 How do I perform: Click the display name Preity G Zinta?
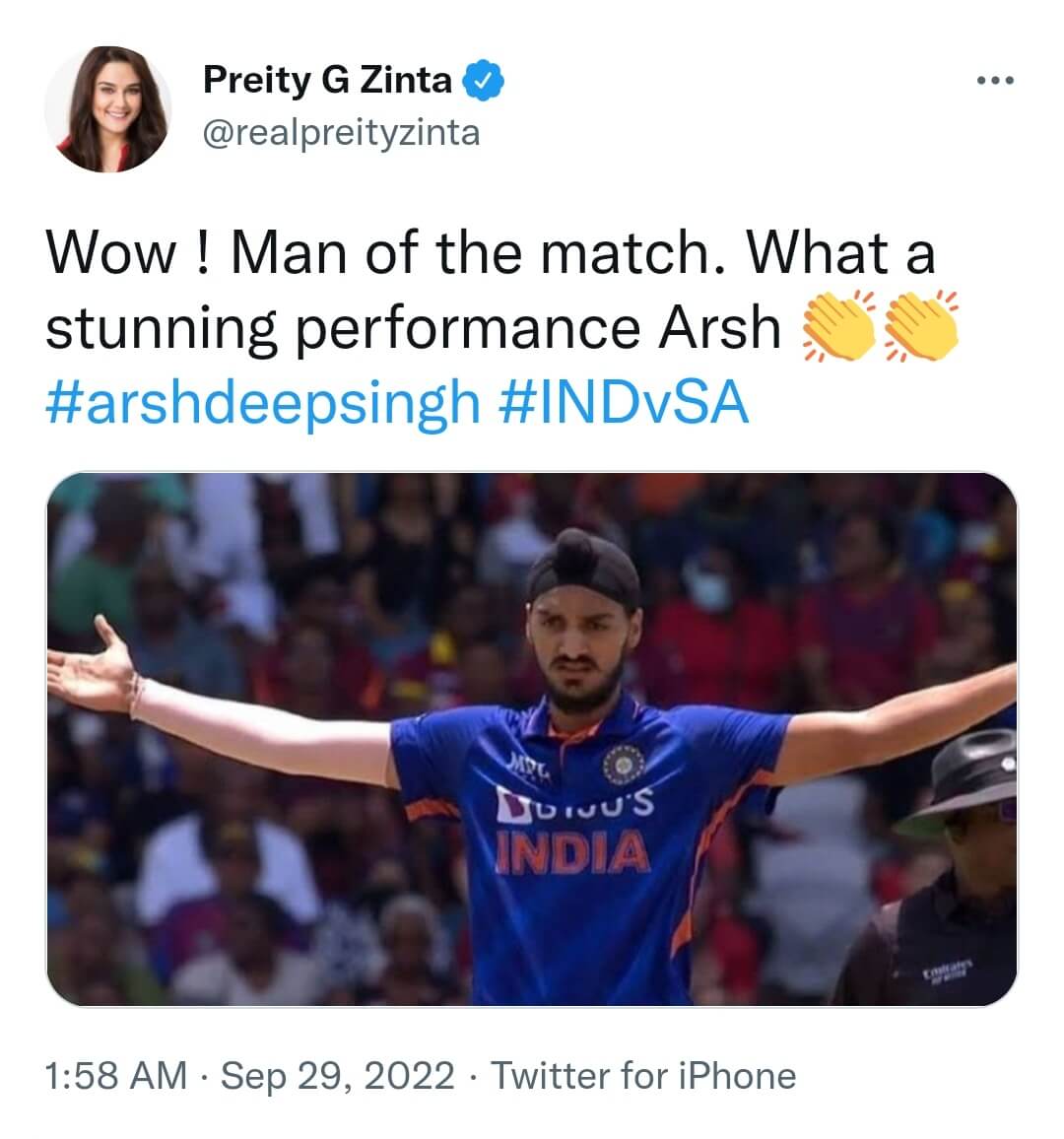(x=327, y=81)
